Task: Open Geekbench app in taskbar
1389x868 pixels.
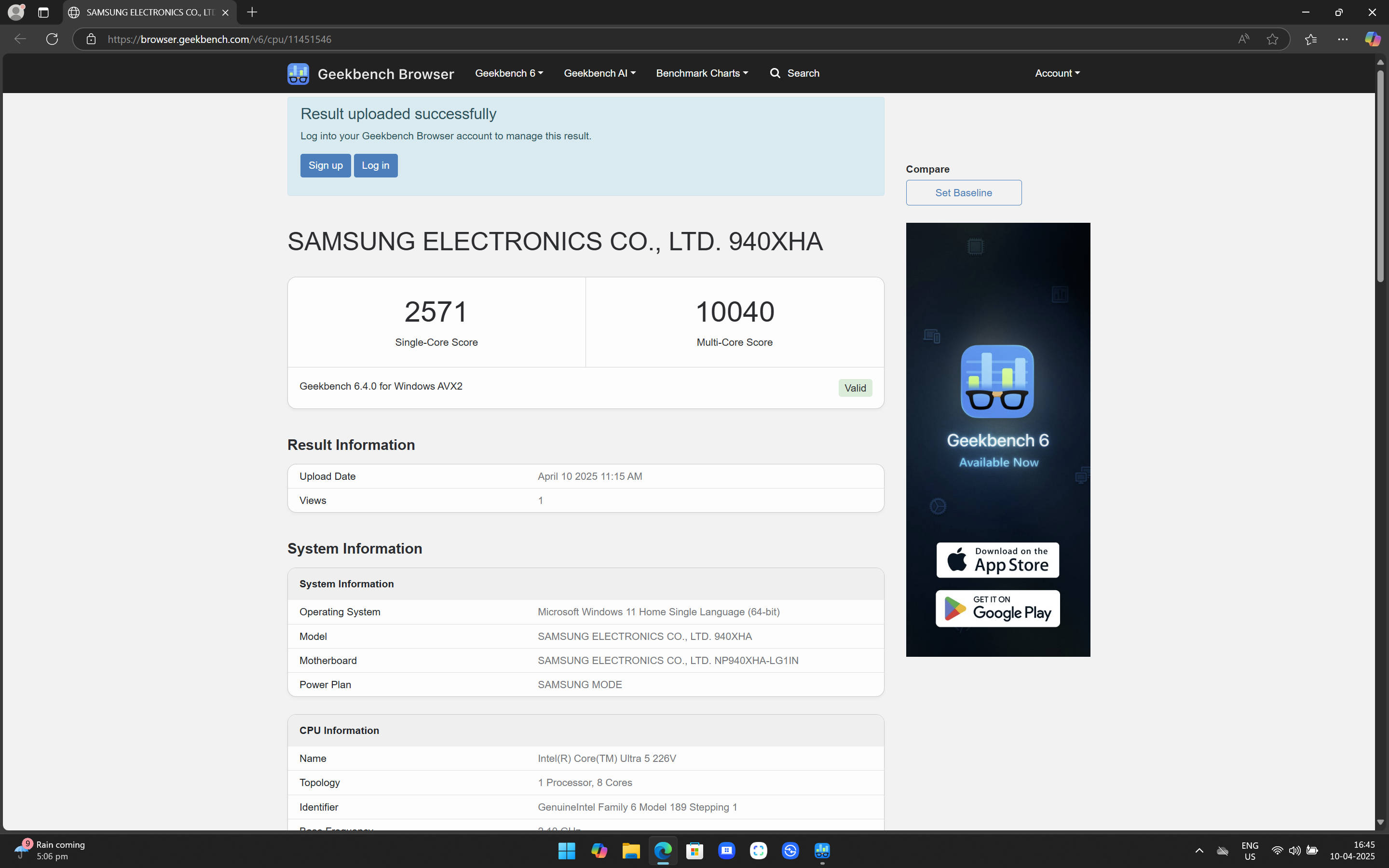Action: (x=822, y=850)
